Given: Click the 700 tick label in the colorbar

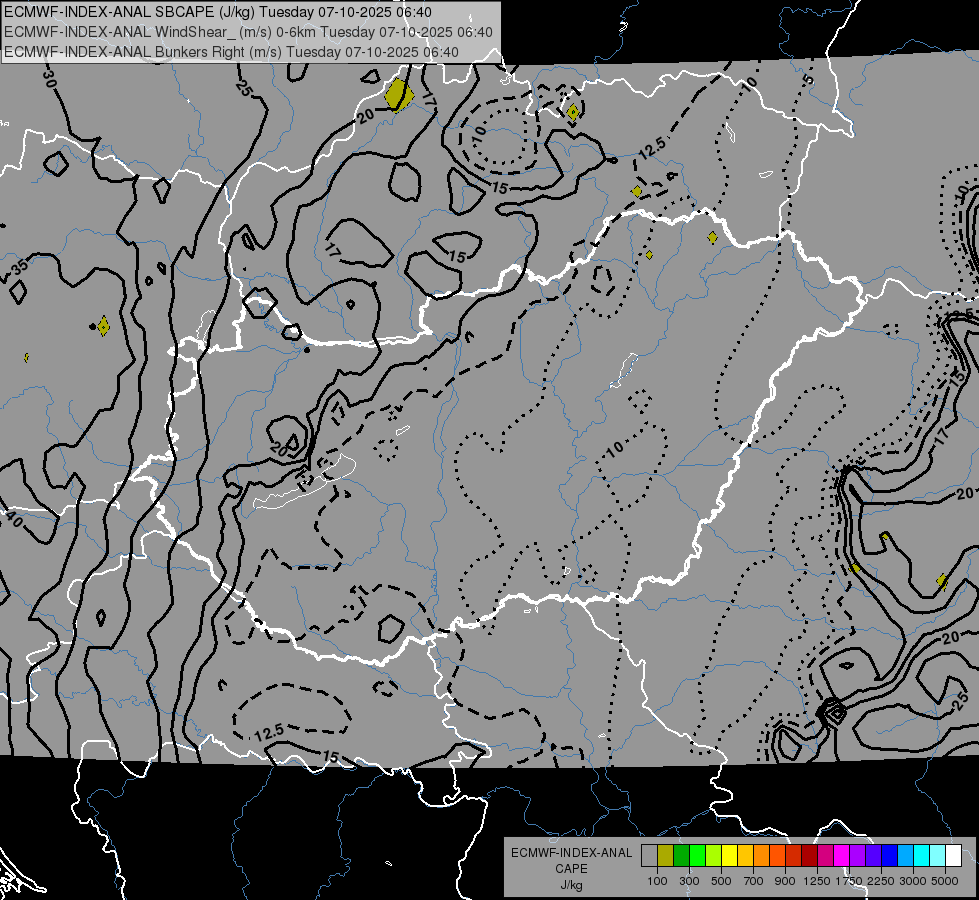Looking at the screenshot, I should point(753,881).
